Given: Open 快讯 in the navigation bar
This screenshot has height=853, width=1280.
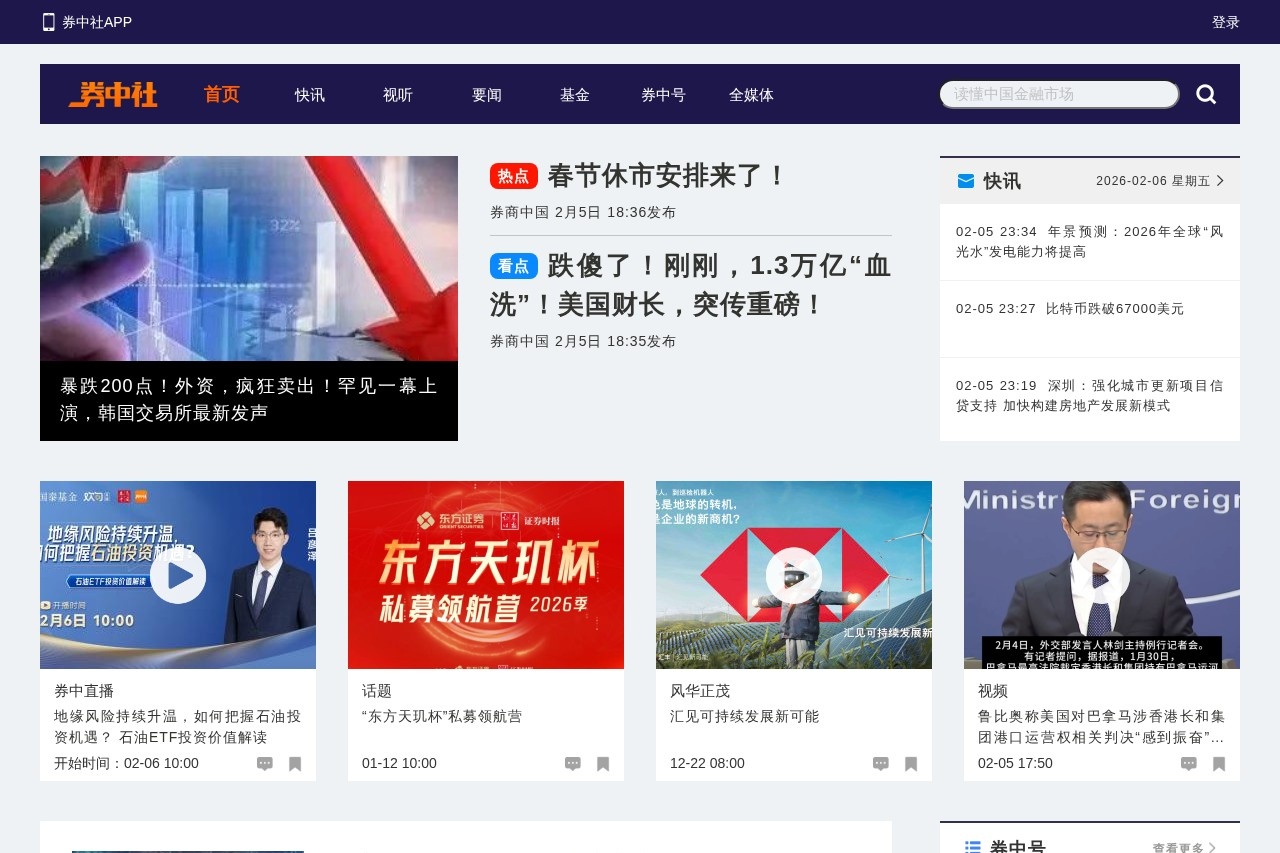Looking at the screenshot, I should [310, 95].
